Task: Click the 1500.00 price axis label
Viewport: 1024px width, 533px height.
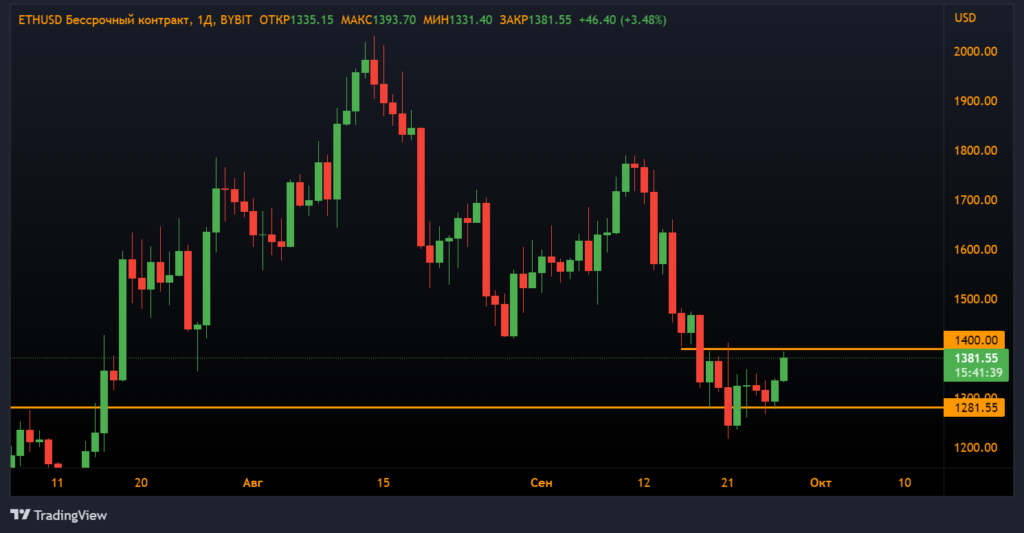Action: coord(975,299)
